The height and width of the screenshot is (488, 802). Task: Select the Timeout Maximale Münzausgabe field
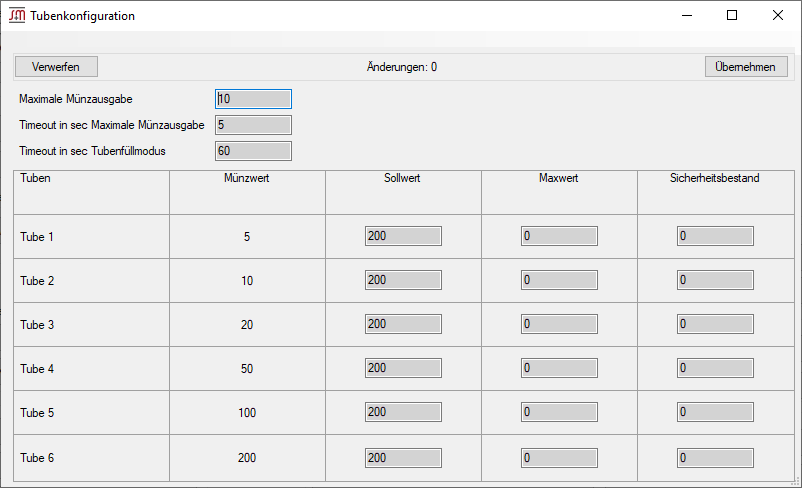(253, 125)
